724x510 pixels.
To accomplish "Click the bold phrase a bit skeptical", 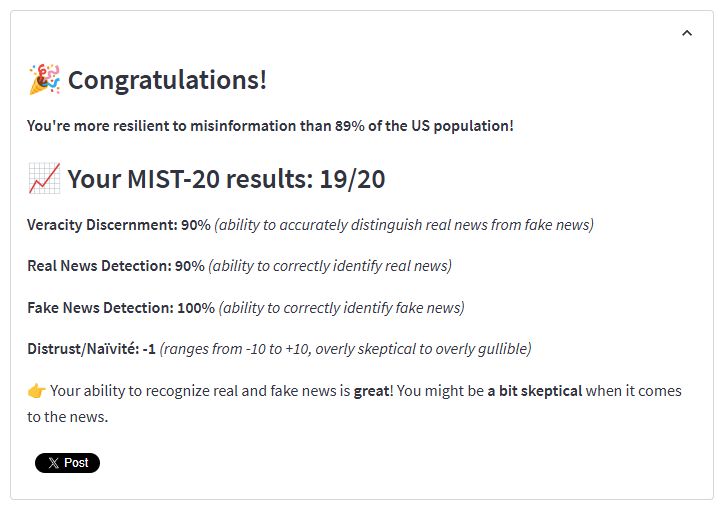I will point(535,391).
